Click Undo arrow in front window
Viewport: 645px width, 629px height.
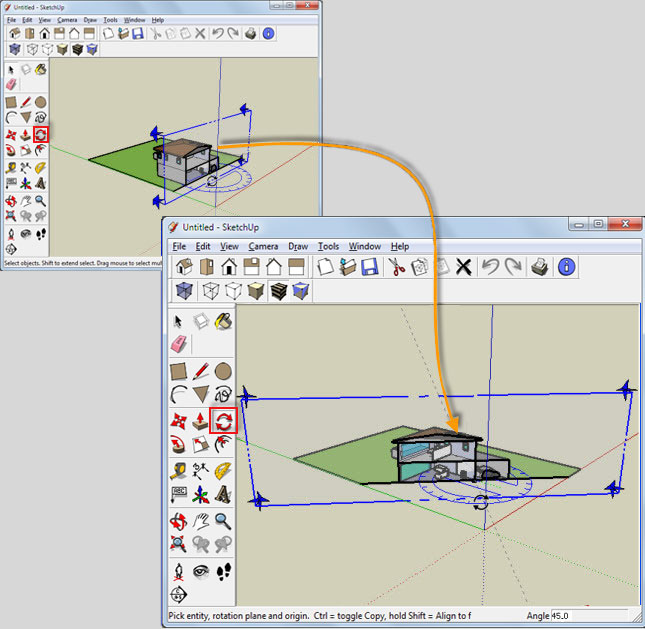point(490,267)
